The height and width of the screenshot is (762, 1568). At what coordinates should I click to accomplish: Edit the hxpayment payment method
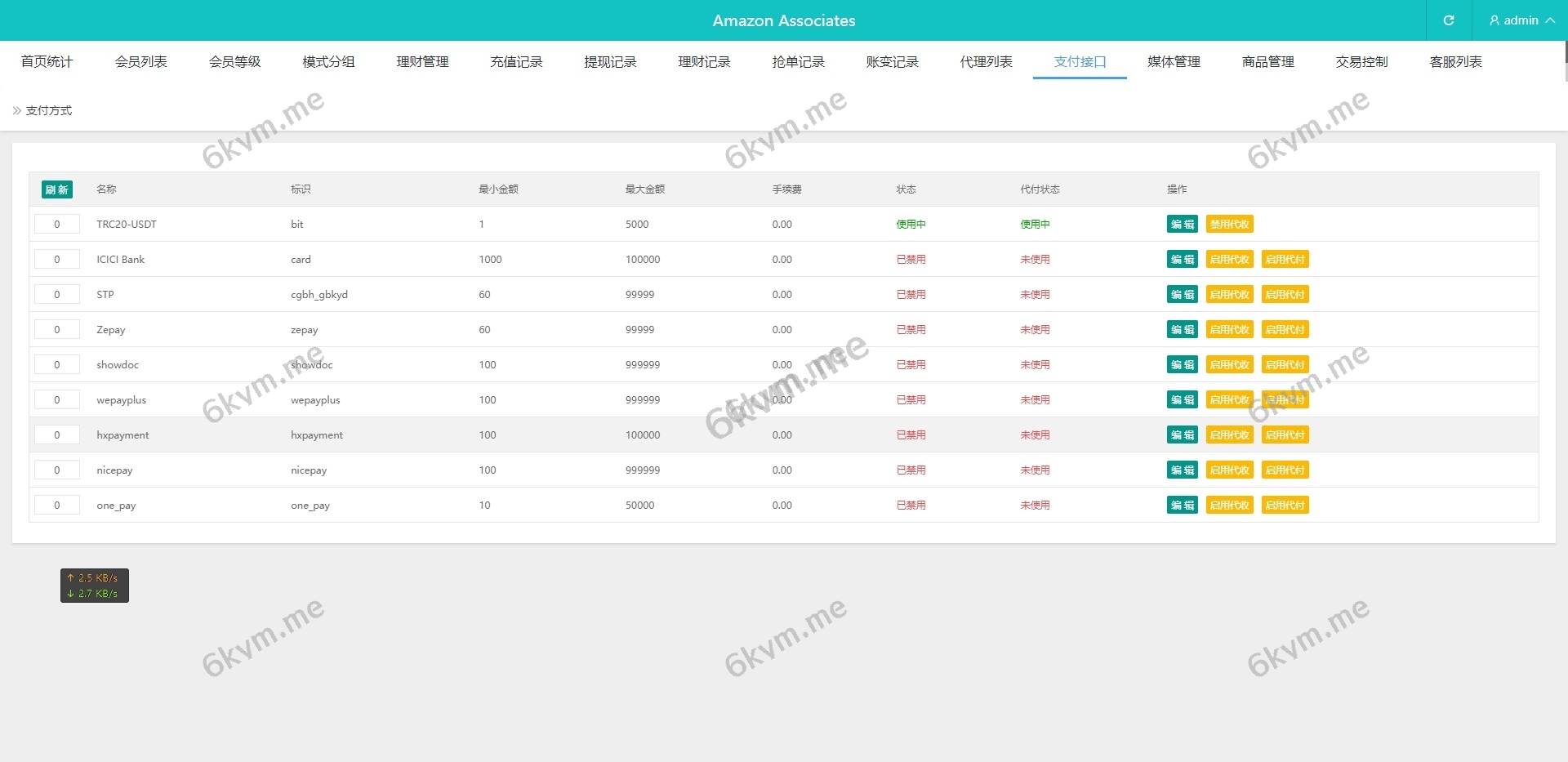coord(1182,435)
